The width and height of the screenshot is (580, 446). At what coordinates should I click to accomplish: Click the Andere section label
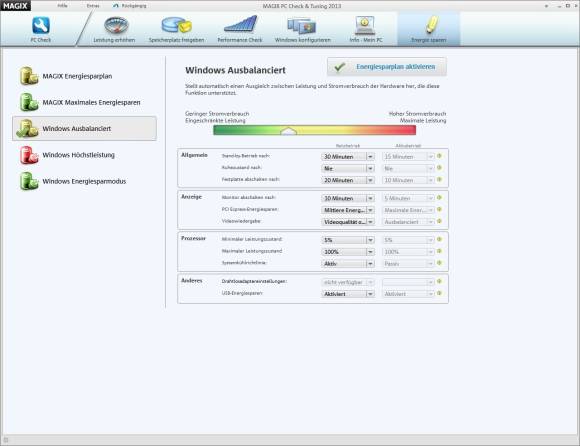click(192, 281)
